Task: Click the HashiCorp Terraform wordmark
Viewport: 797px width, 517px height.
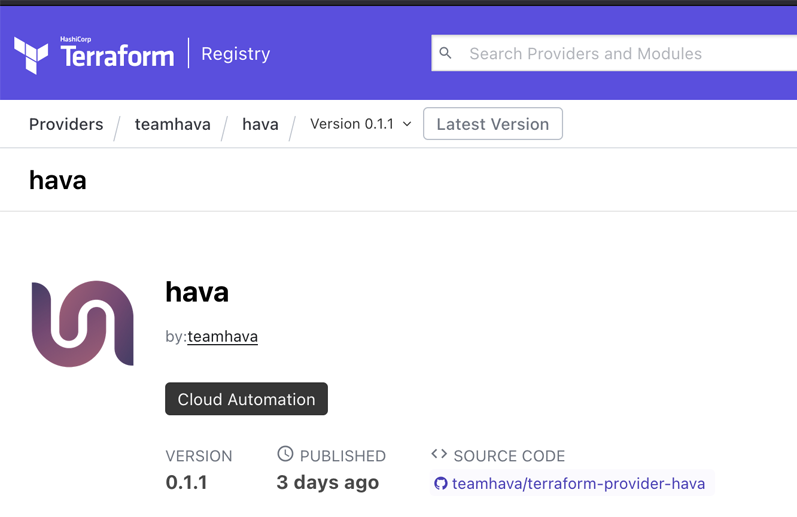Action: [x=117, y=54]
